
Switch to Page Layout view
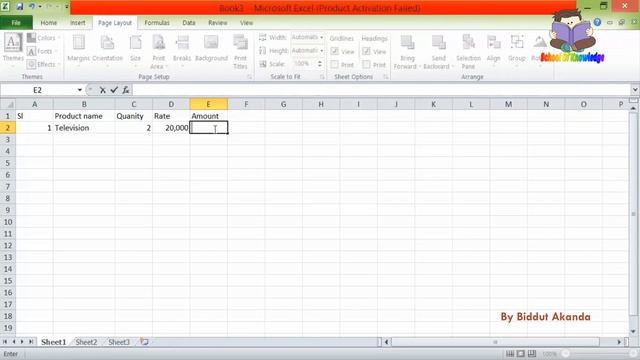tap(520, 353)
